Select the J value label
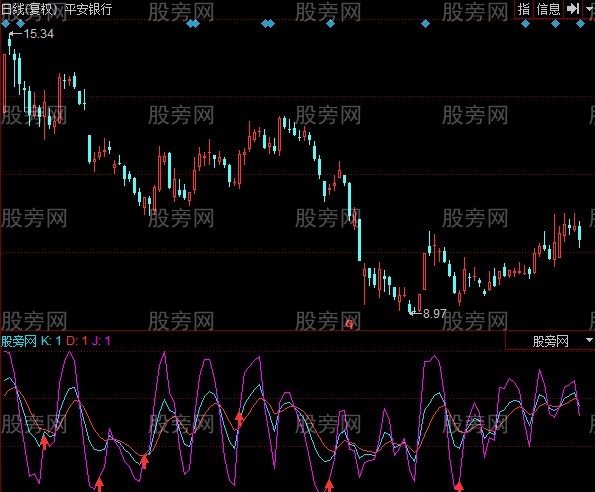Image resolution: width=595 pixels, height=492 pixels. click(x=101, y=341)
